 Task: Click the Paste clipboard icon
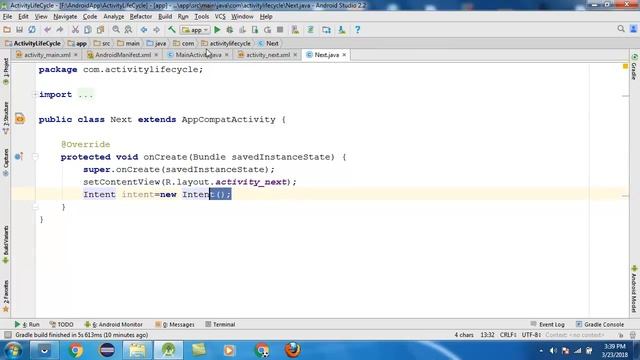(x=100, y=30)
